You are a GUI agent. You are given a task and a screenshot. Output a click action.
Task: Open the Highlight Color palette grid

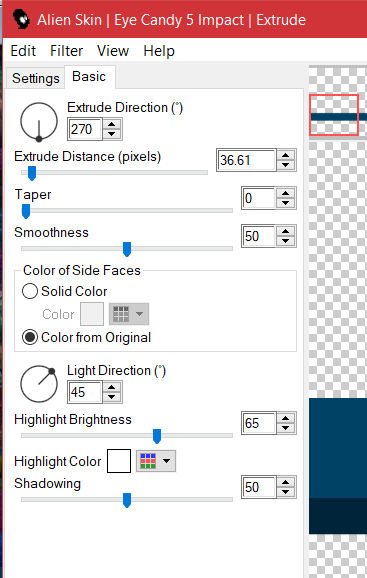tap(156, 461)
